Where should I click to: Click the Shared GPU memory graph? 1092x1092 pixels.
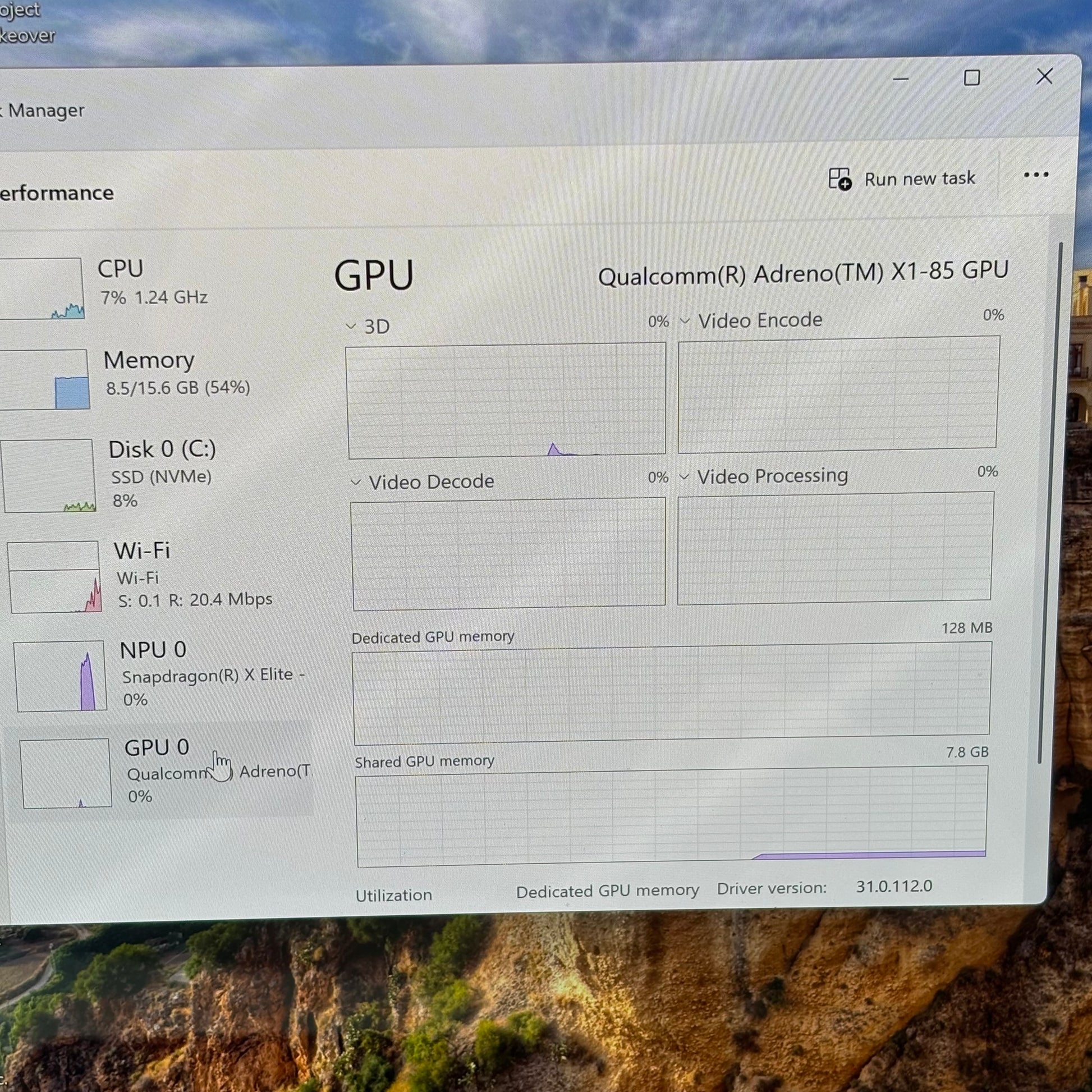pyautogui.click(x=672, y=815)
